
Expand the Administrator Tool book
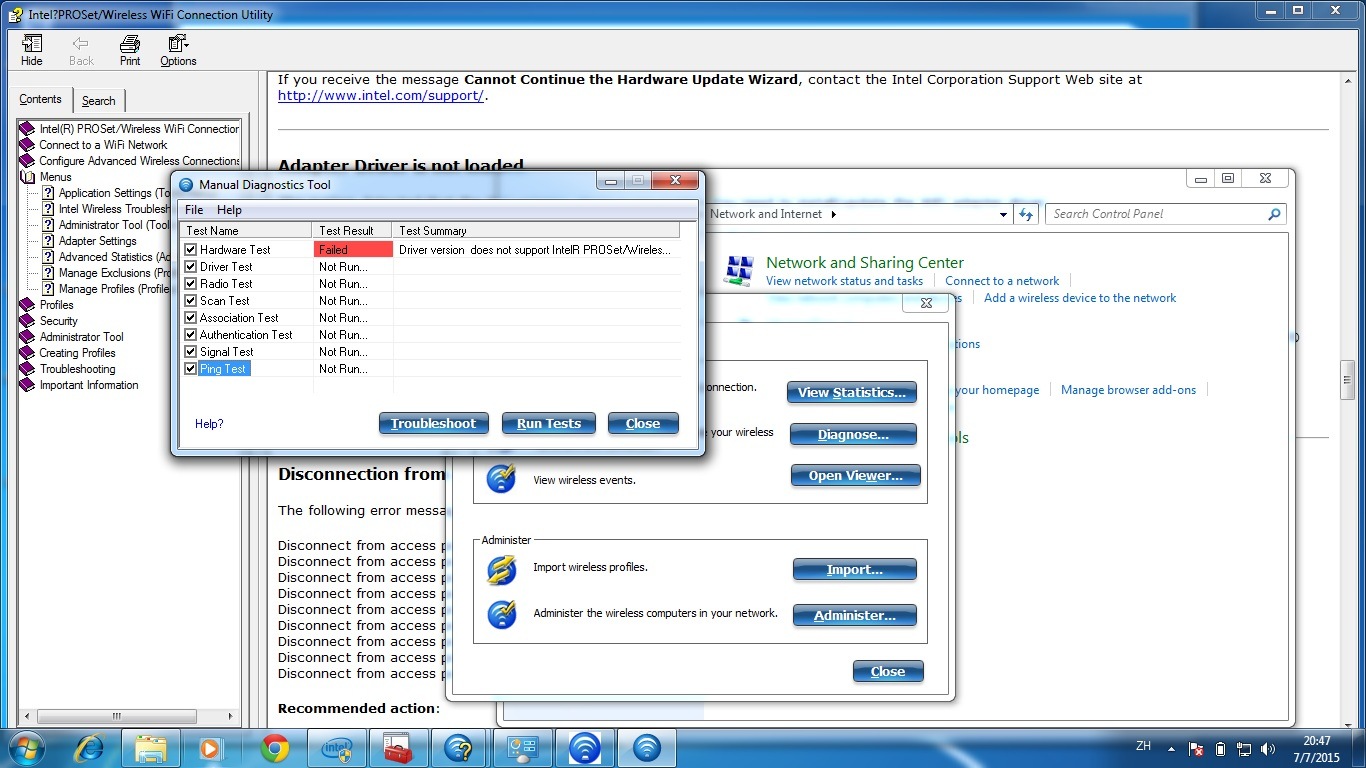[27, 337]
